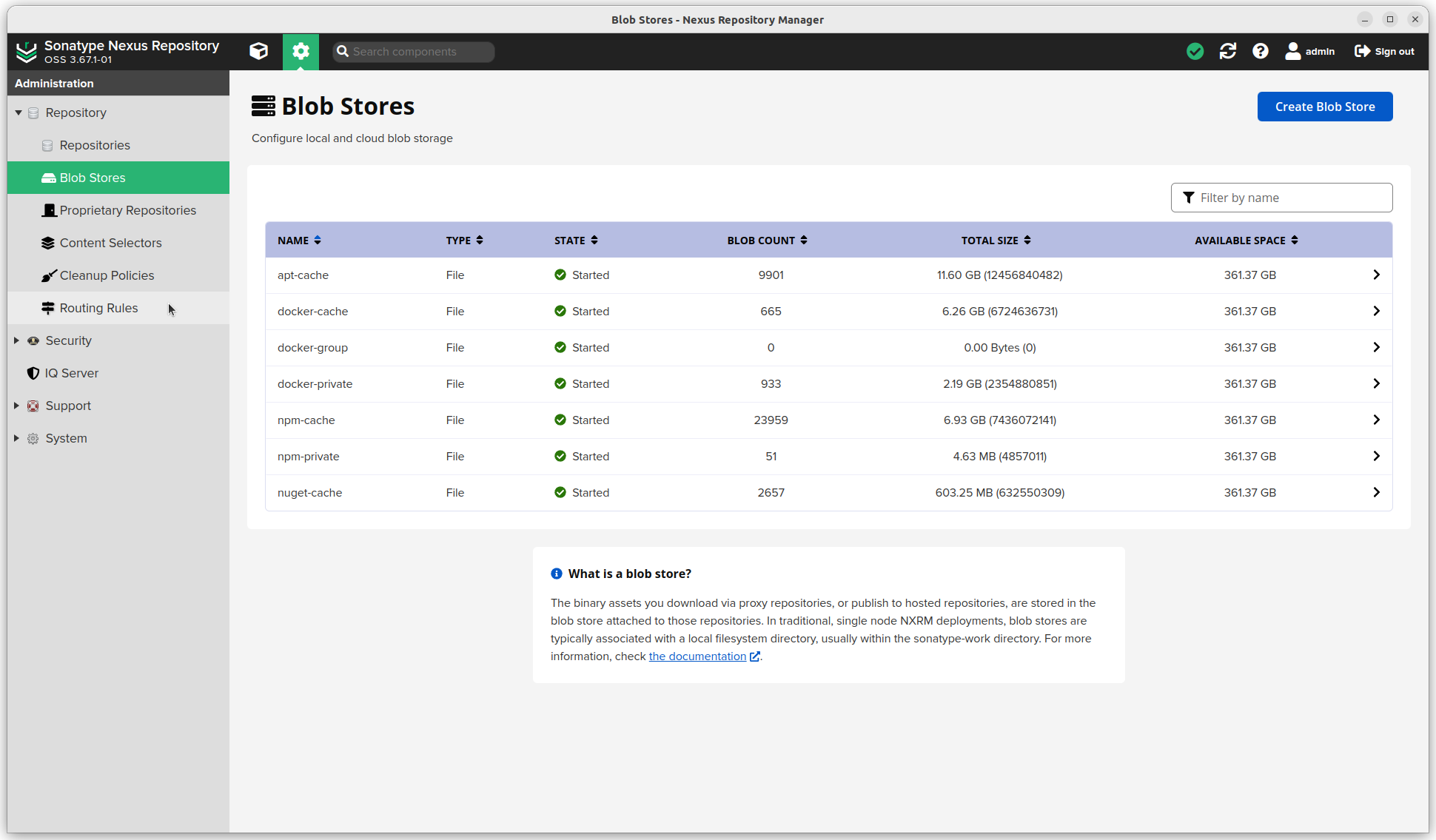
Task: Click the npm-cache name cell
Action: pos(306,420)
